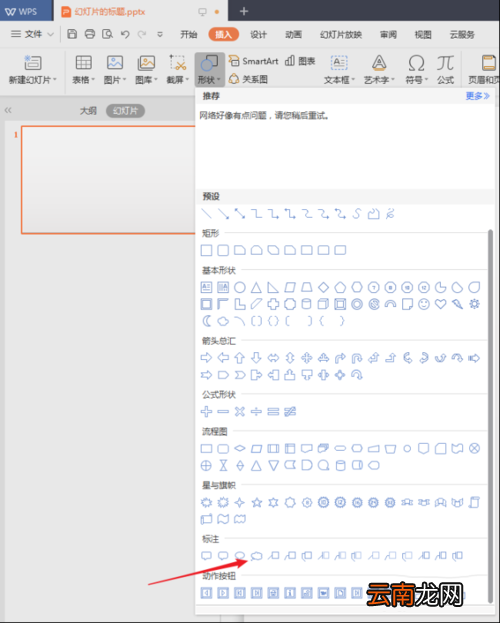Open the 文件 menu dropdown

(32, 34)
